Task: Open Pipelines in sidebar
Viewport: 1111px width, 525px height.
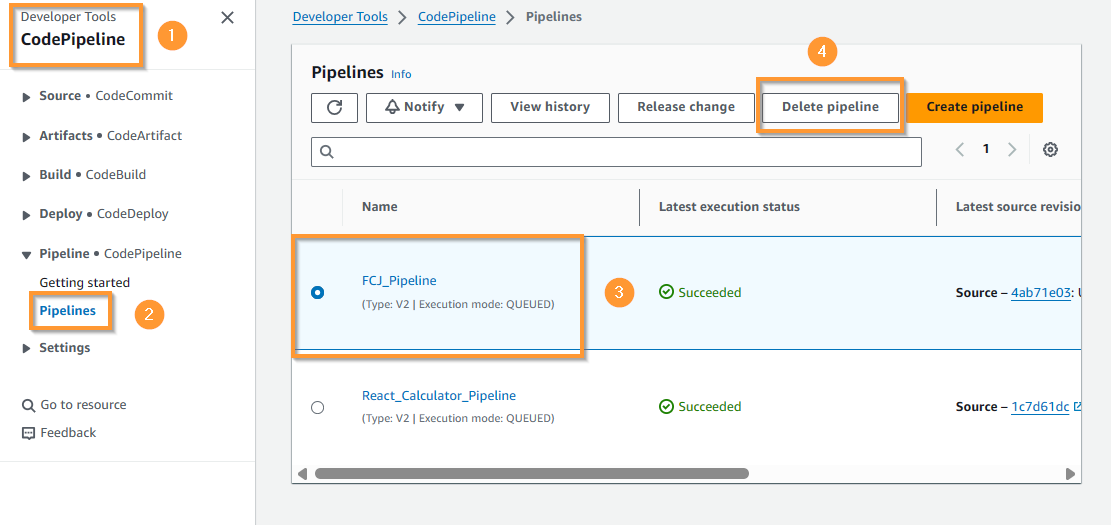Action: 67,310
